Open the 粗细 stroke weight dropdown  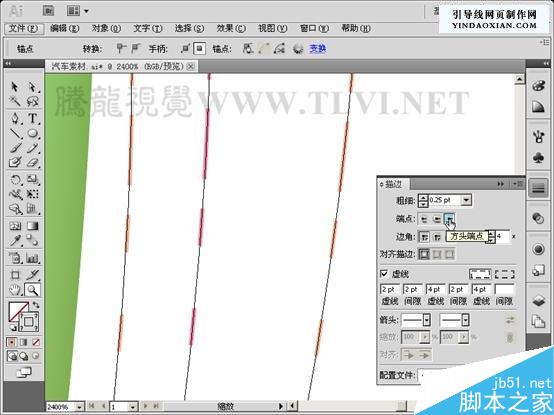[466, 200]
